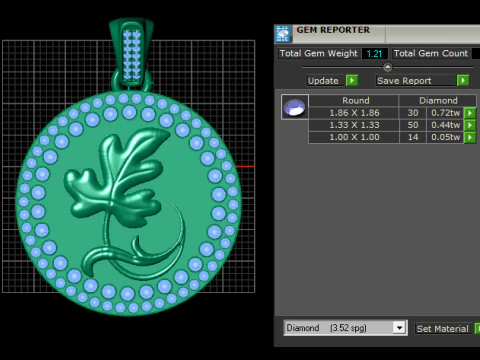The image size is (480, 360).
Task: Click the green arrow beside Save Report
Action: point(463,80)
